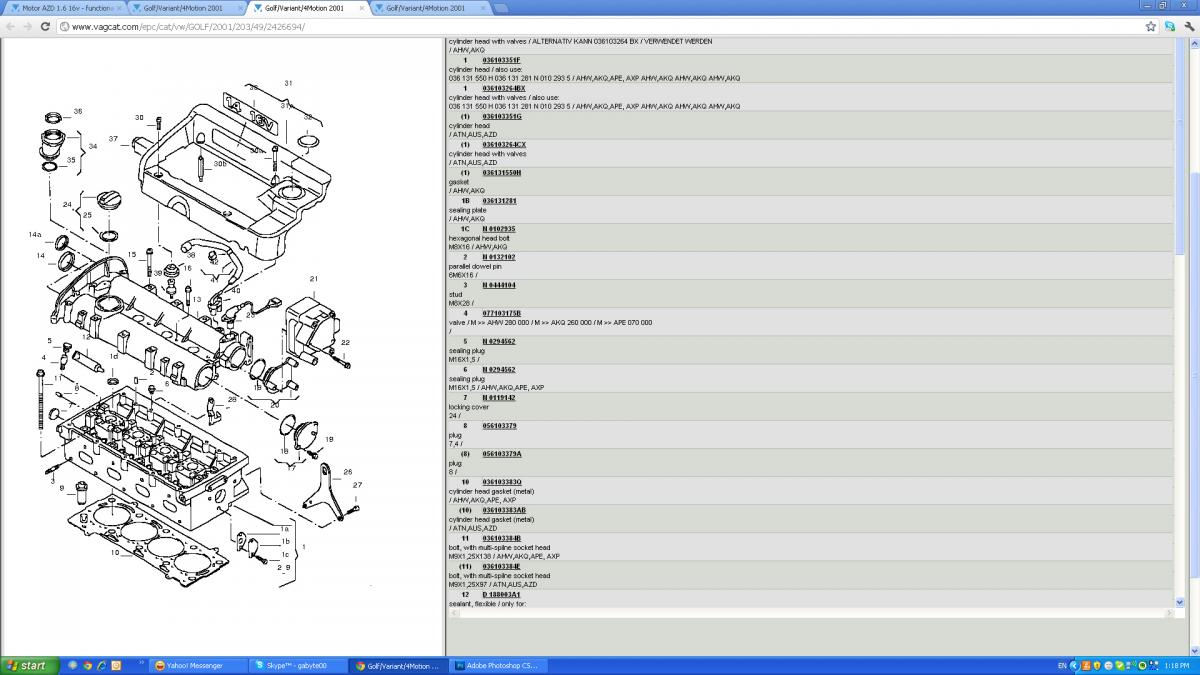Click the 'parallel dowel pin' description text
The width and height of the screenshot is (1200, 675).
point(475,266)
